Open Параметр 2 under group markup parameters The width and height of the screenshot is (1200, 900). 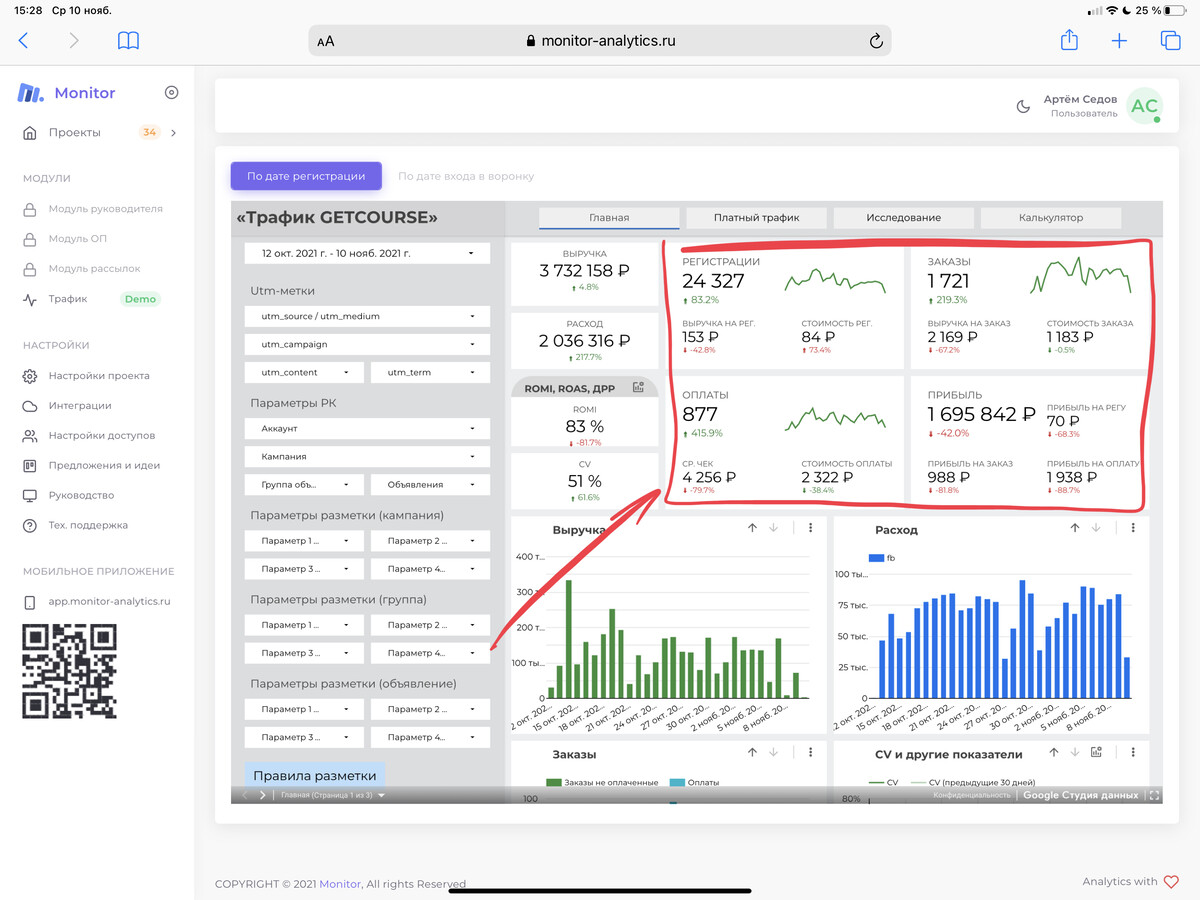tap(430, 625)
